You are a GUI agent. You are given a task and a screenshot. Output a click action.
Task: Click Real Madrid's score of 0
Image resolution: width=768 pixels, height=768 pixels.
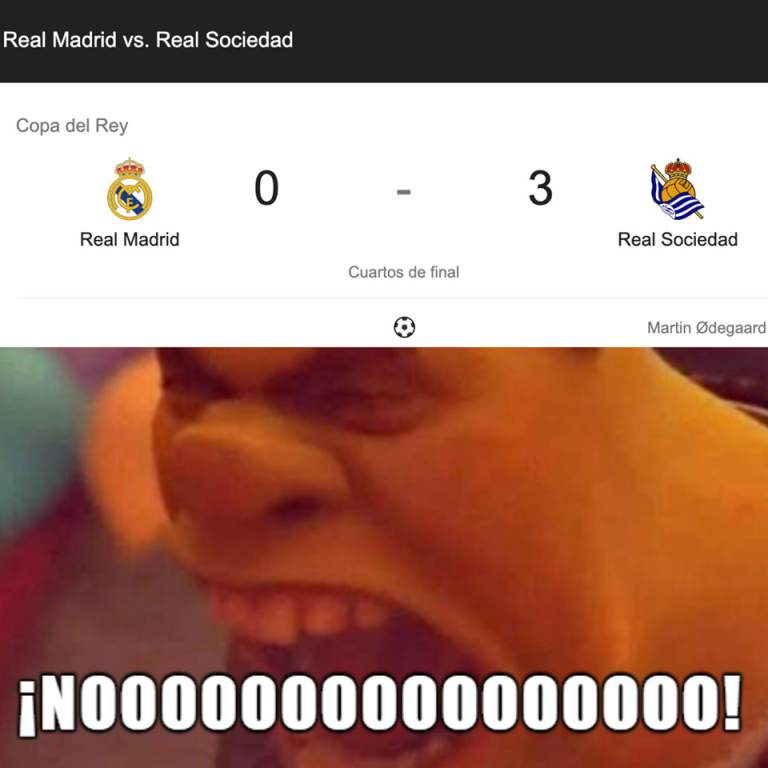266,188
